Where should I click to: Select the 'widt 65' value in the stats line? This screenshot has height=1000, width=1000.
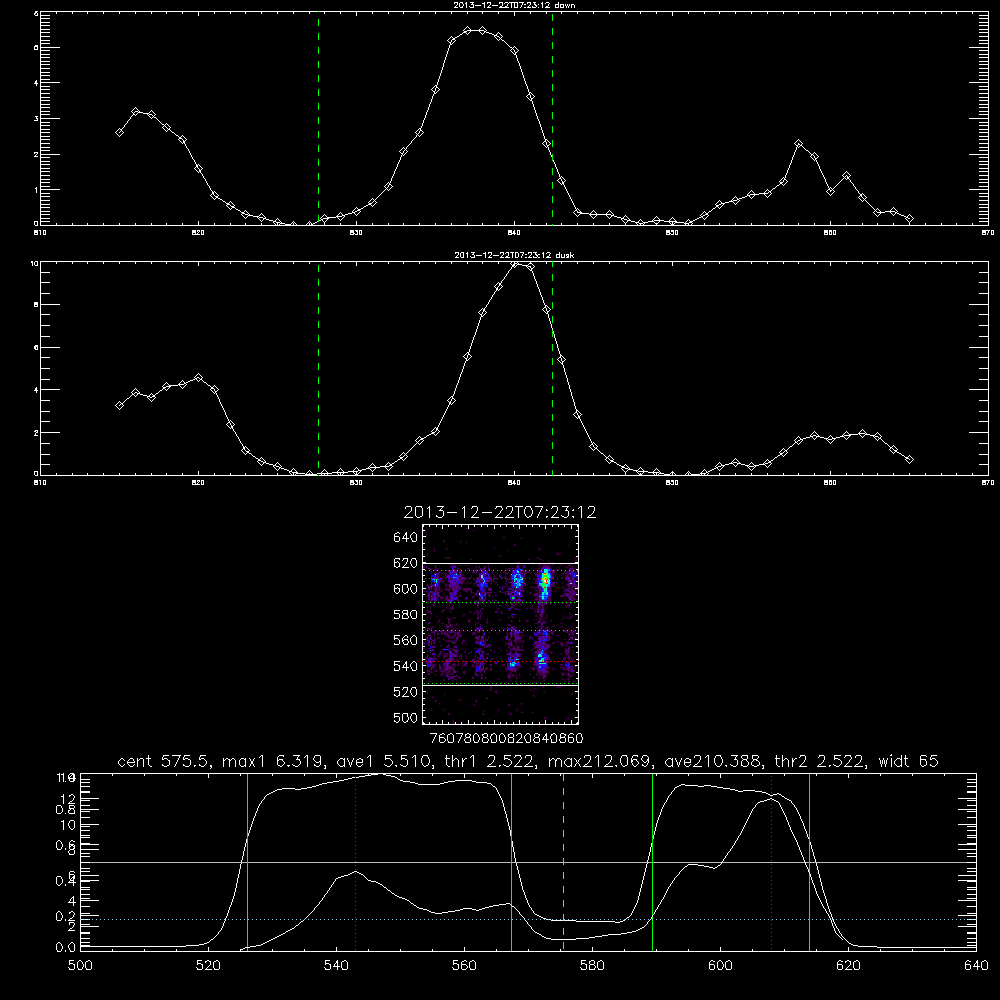pos(908,761)
